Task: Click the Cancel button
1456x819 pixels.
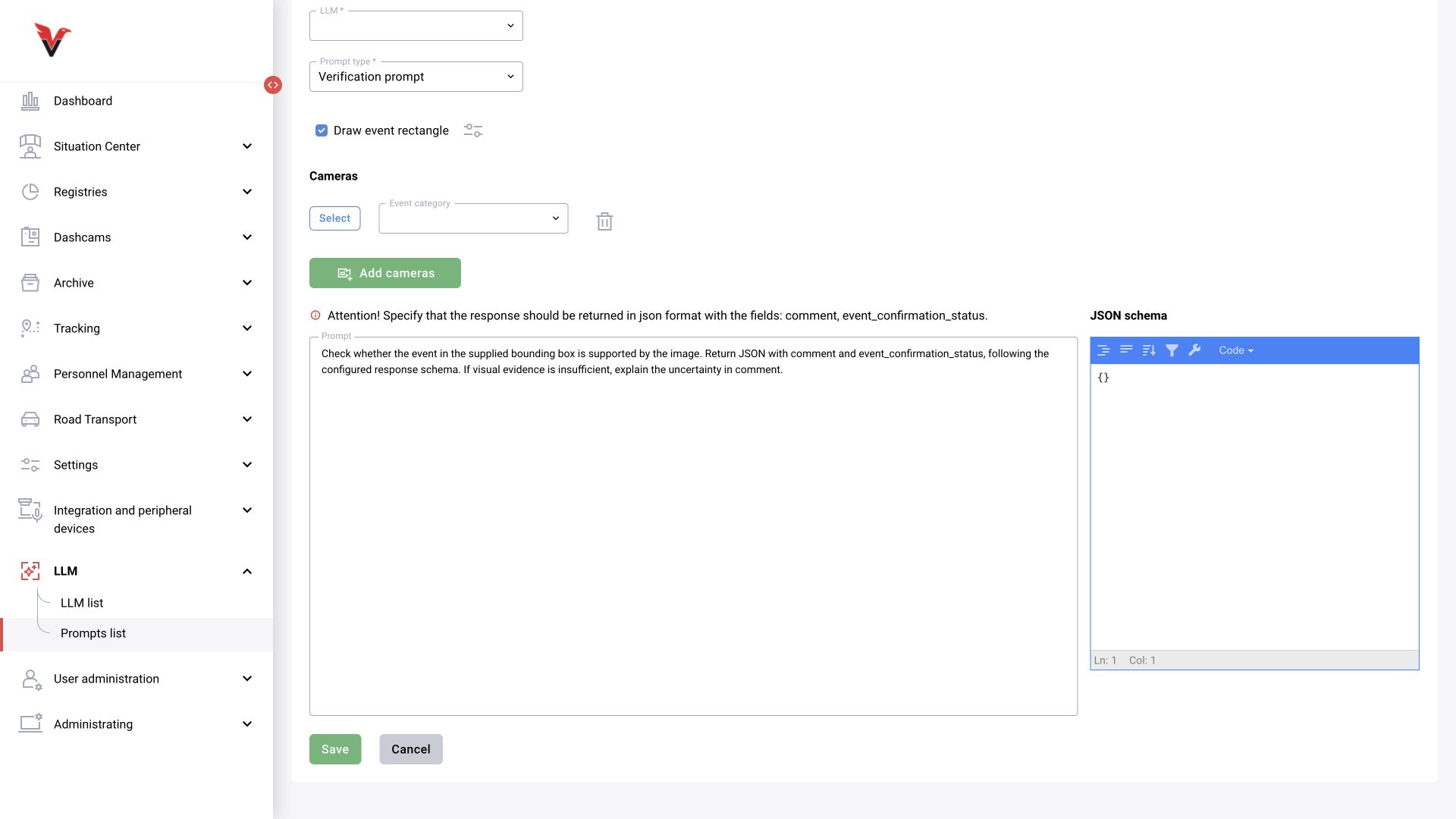Action: point(411,749)
